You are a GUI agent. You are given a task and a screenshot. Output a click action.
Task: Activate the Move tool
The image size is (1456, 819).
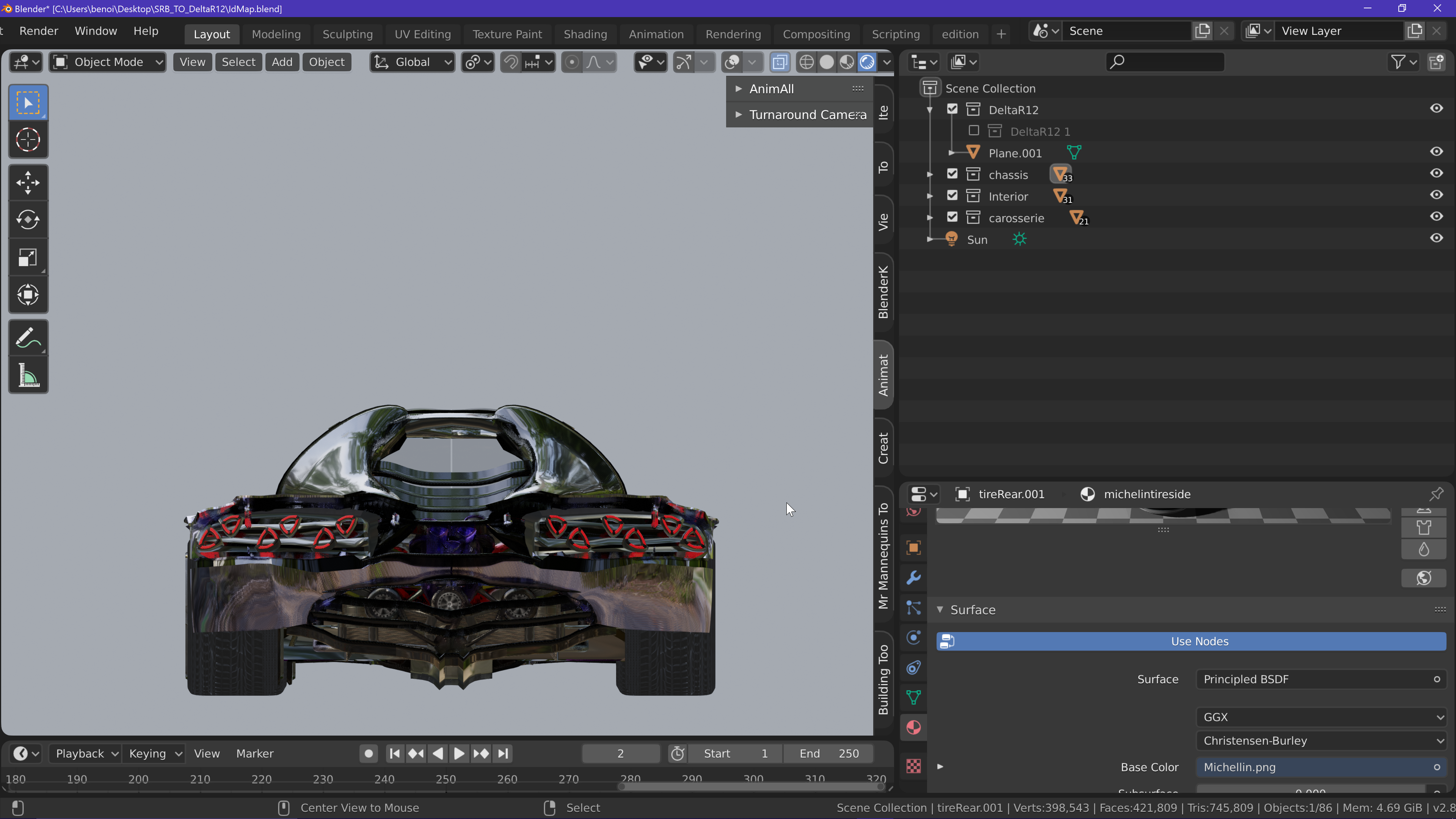(x=28, y=182)
